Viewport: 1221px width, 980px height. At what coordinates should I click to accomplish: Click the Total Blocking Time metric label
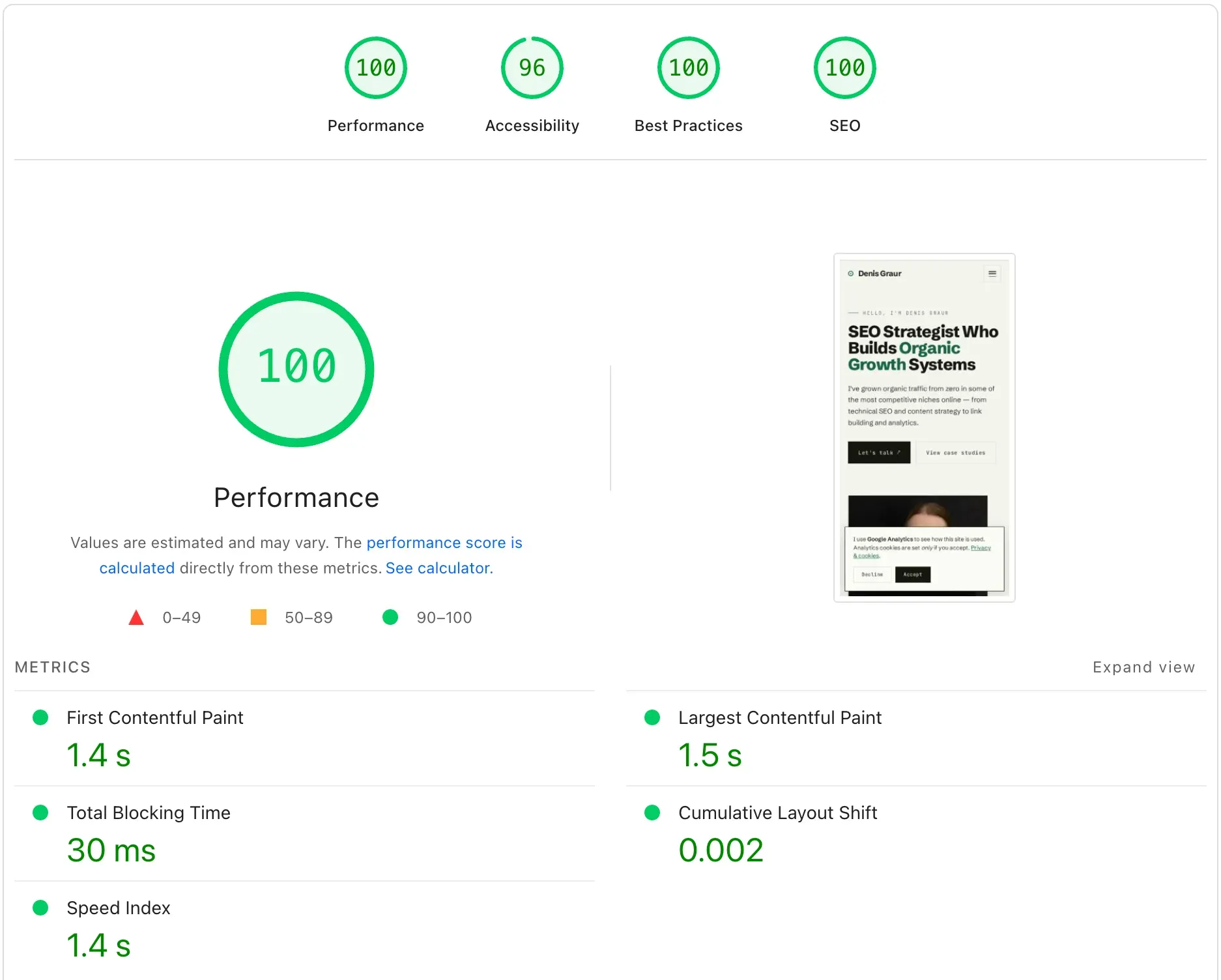(x=149, y=813)
